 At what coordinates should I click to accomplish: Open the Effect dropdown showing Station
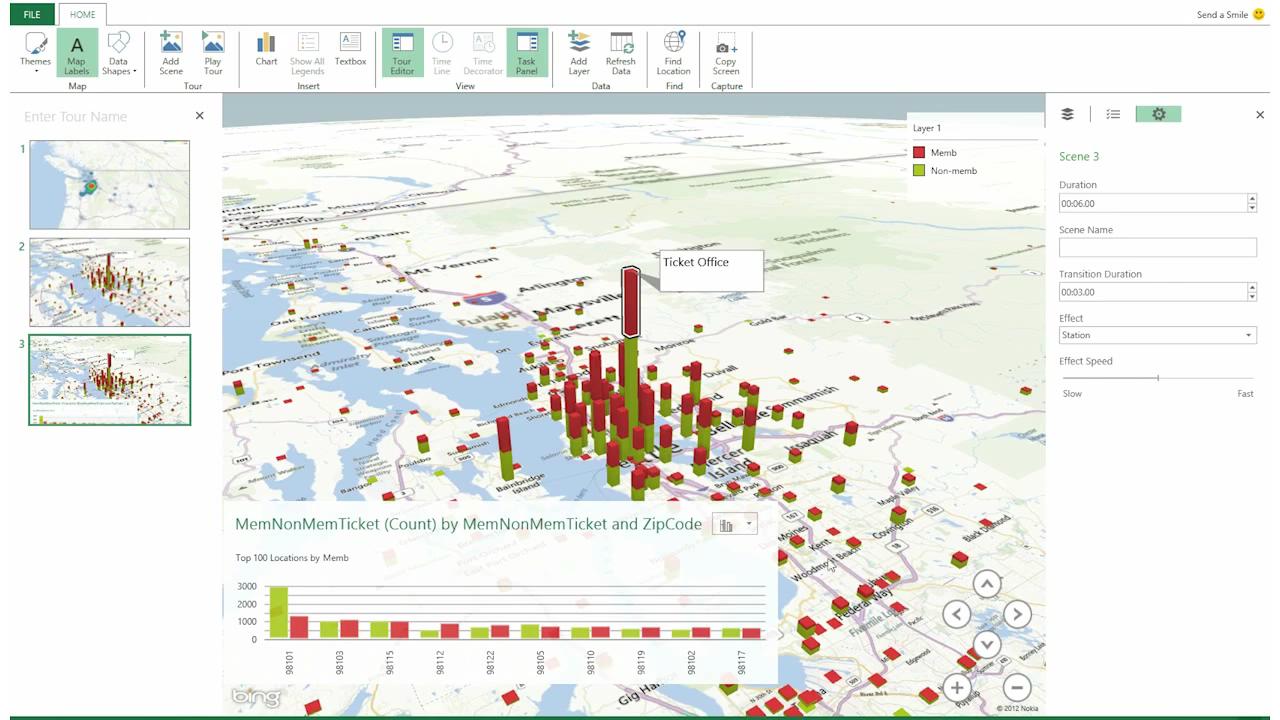click(x=1158, y=335)
